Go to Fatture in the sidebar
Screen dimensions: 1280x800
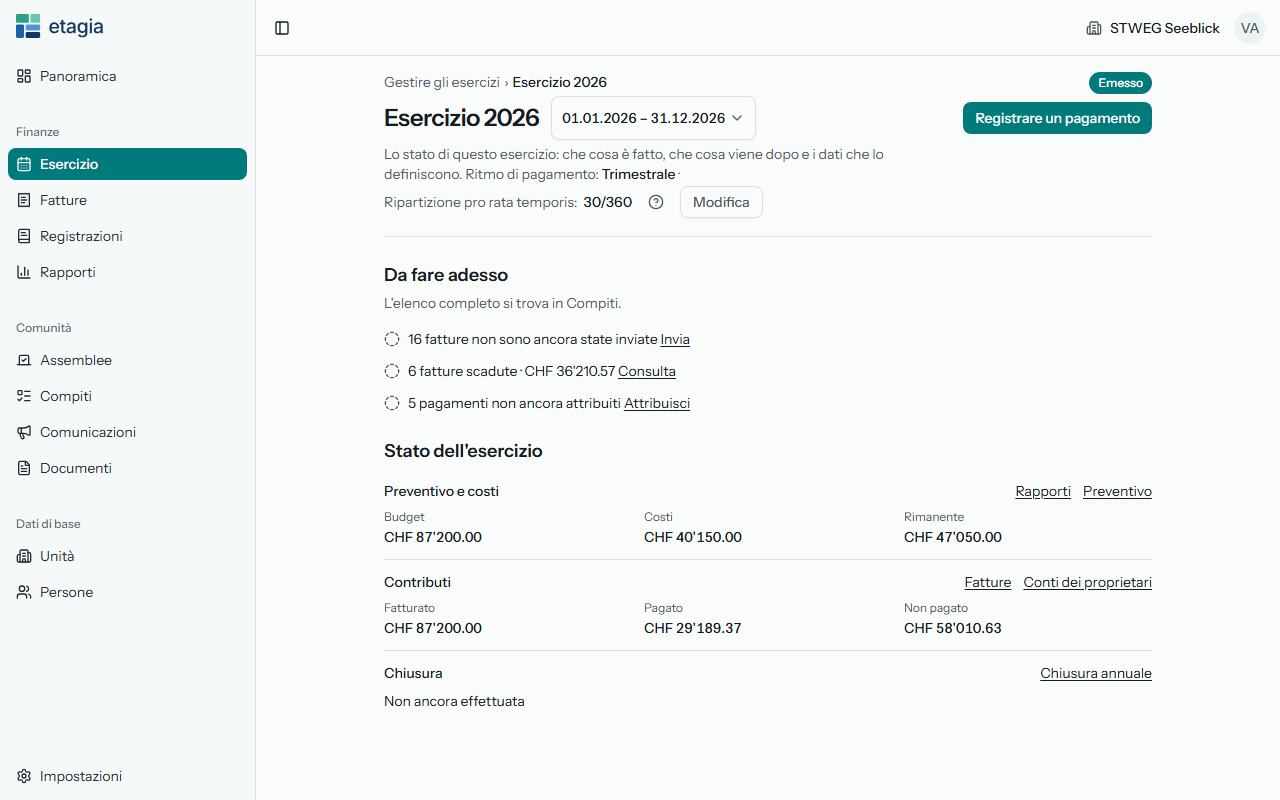(x=127, y=200)
